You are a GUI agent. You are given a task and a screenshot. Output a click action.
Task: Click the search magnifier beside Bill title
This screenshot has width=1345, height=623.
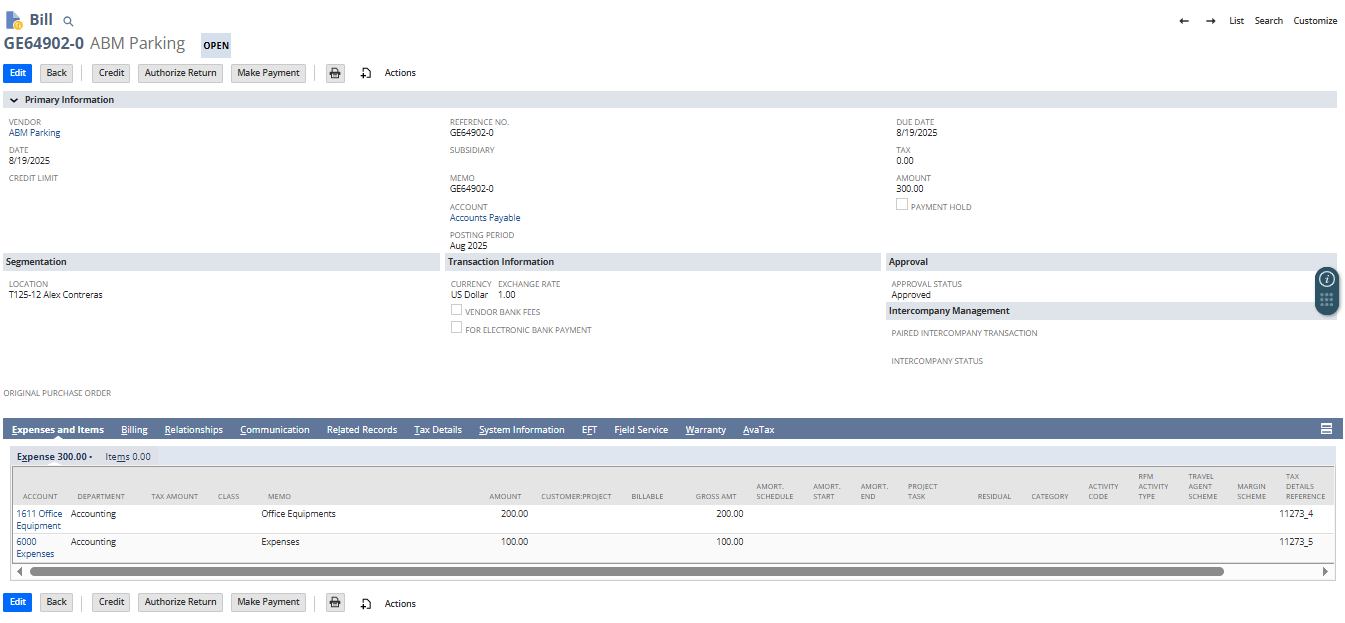click(68, 21)
